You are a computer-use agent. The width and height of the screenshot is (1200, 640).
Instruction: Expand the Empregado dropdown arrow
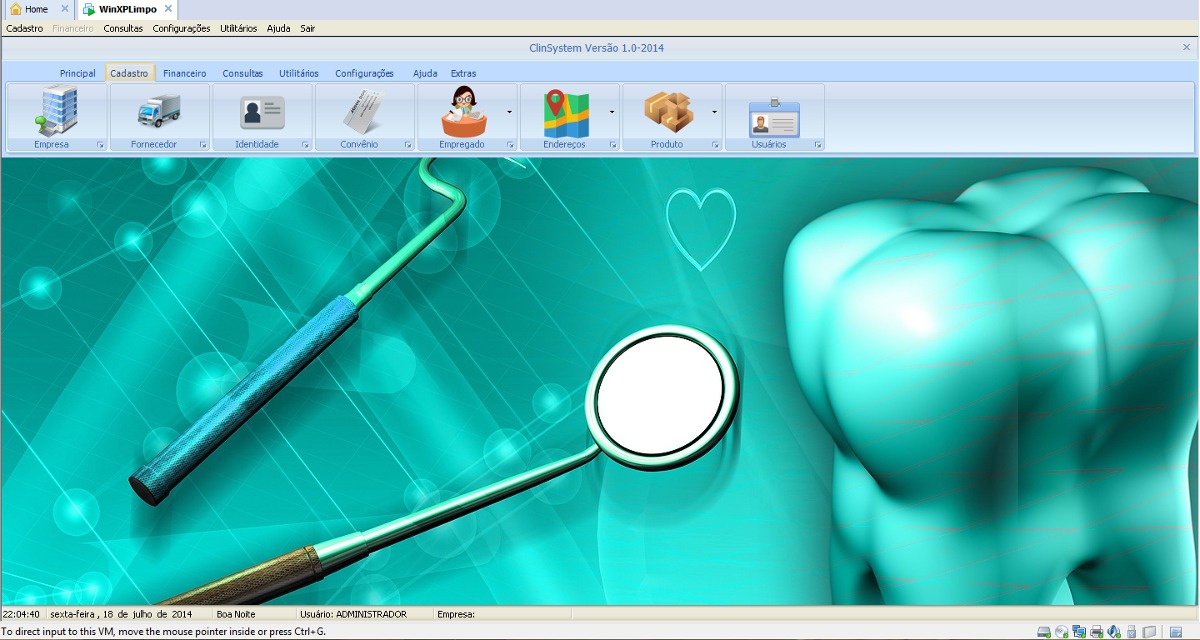tap(510, 112)
